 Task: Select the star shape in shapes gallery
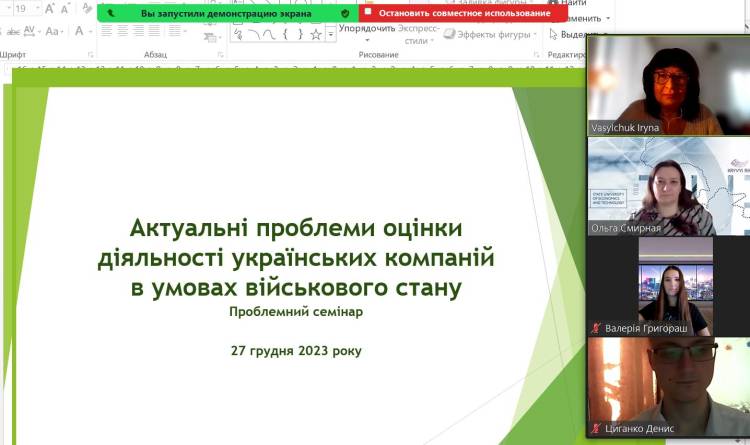[315, 34]
